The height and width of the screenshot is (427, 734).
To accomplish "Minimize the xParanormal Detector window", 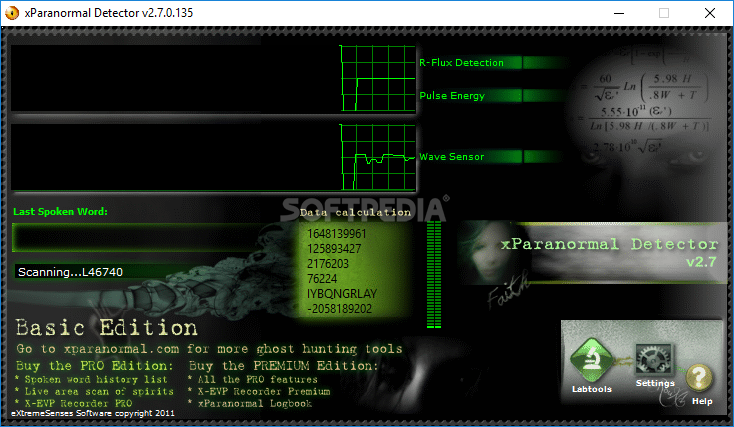I will (619, 13).
